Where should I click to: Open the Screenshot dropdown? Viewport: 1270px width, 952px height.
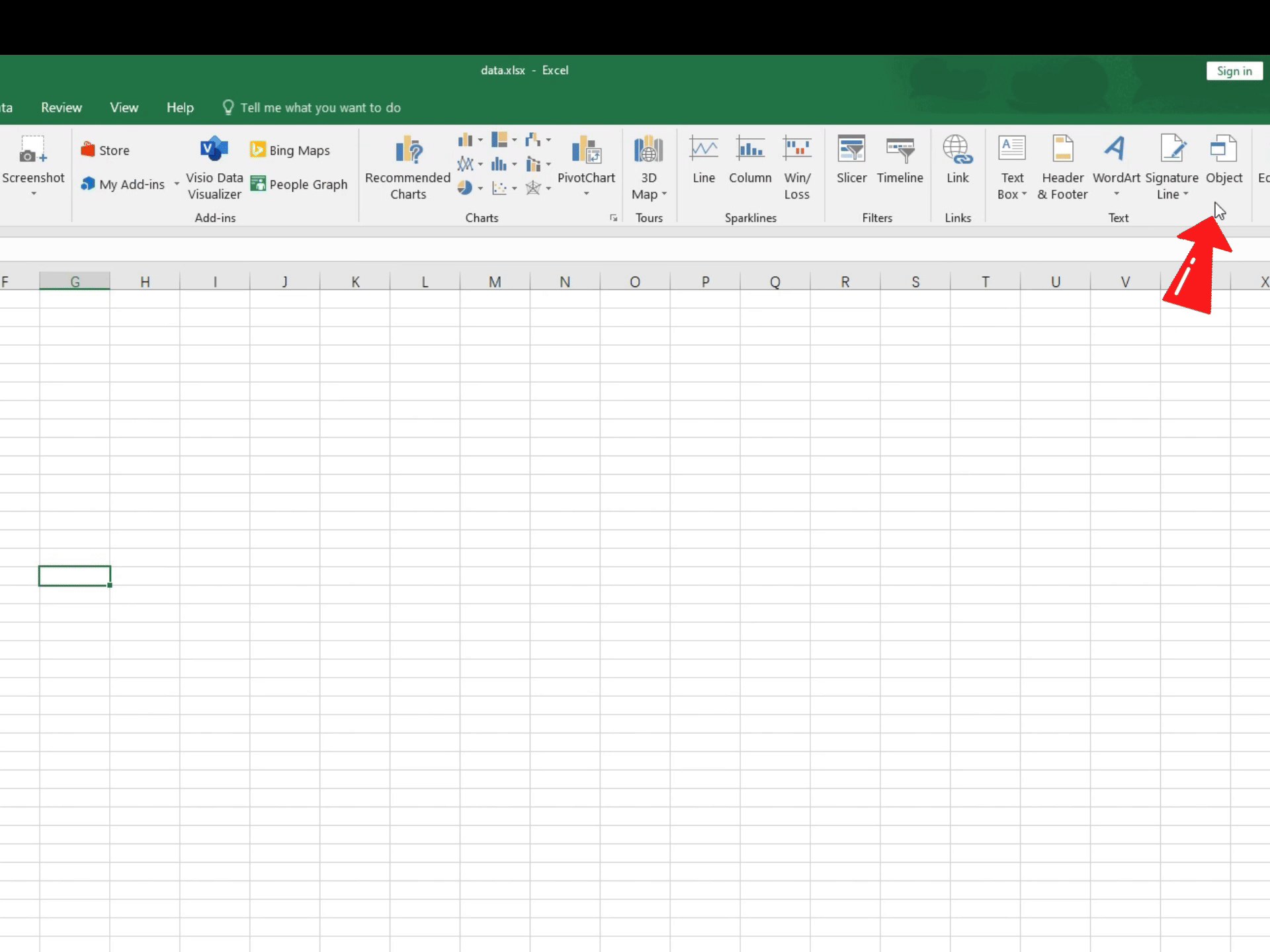click(x=33, y=193)
